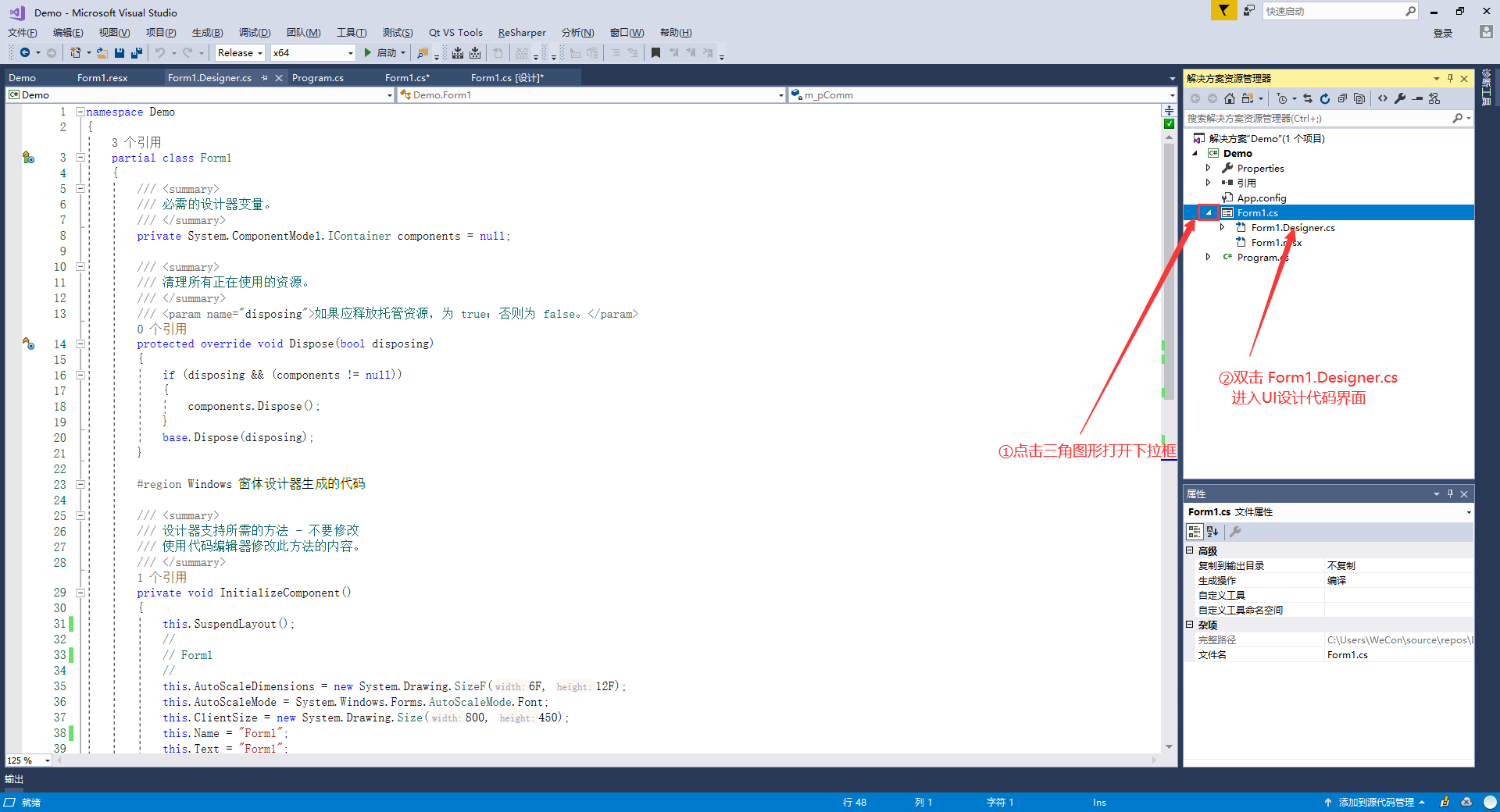Toggle categorized view in Properties panel
The height and width of the screenshot is (812, 1500).
pyautogui.click(x=1194, y=532)
